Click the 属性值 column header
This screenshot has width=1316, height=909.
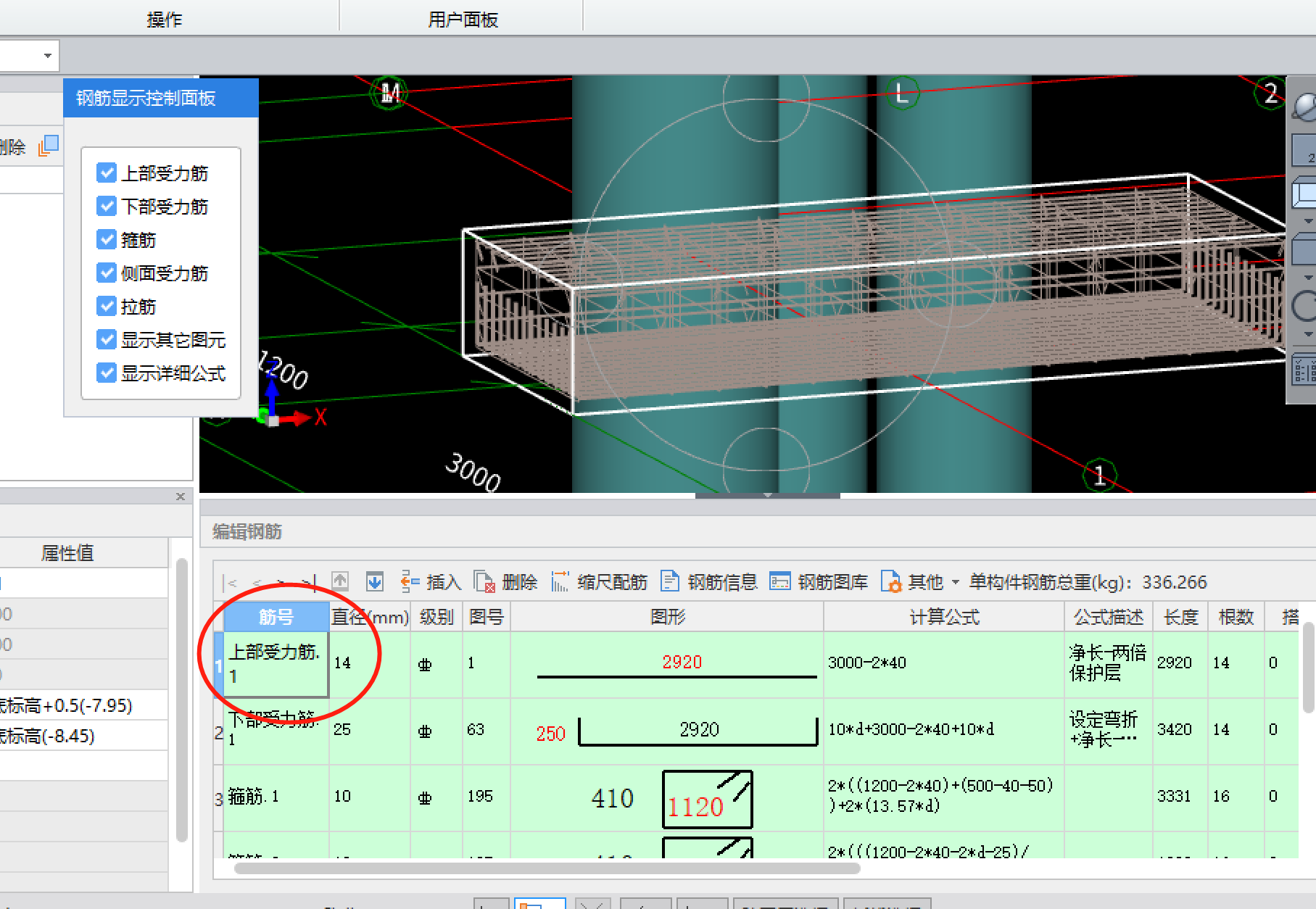coord(67,553)
